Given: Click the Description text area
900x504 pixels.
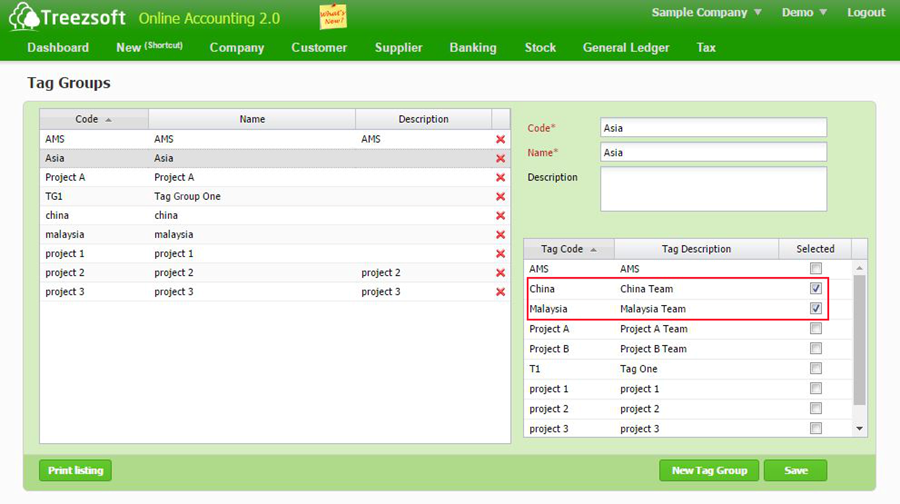Looking at the screenshot, I should point(713,189).
